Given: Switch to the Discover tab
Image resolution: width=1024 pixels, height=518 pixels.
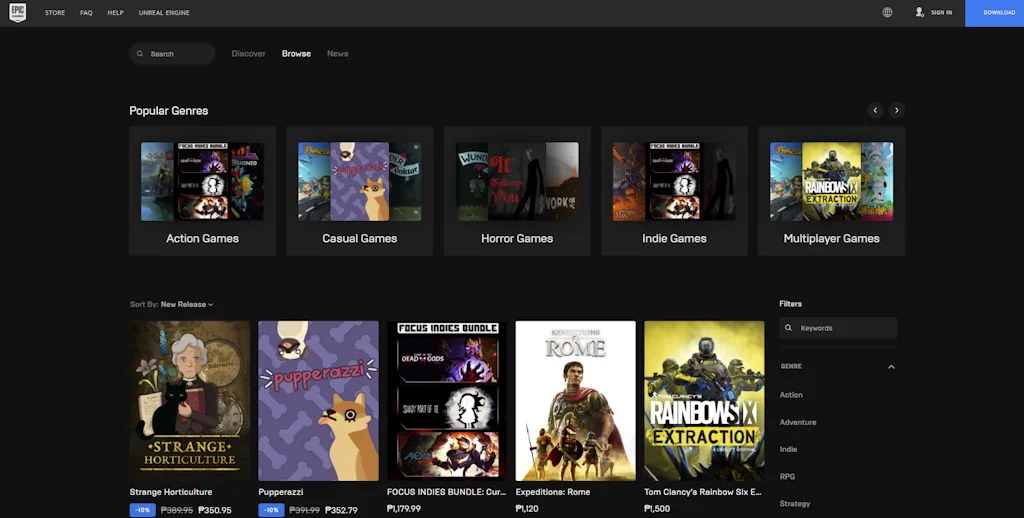Looking at the screenshot, I should tap(248, 54).
